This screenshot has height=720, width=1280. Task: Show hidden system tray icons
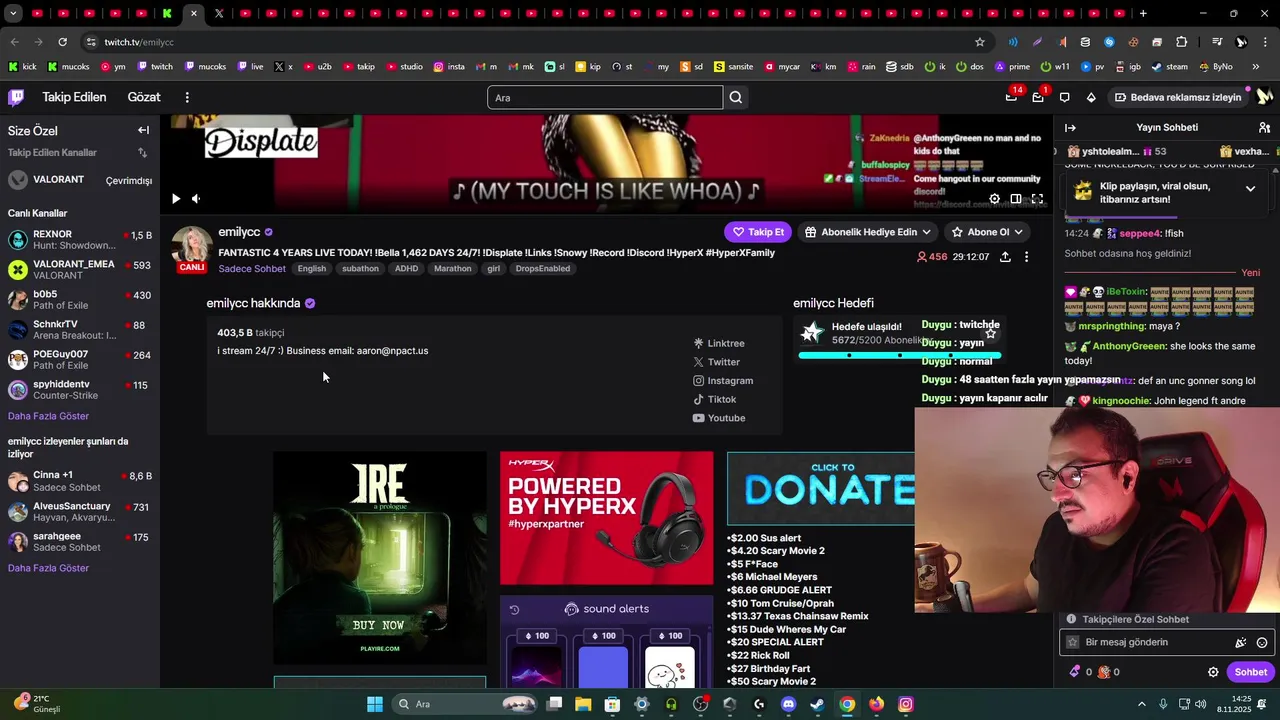click(1142, 704)
